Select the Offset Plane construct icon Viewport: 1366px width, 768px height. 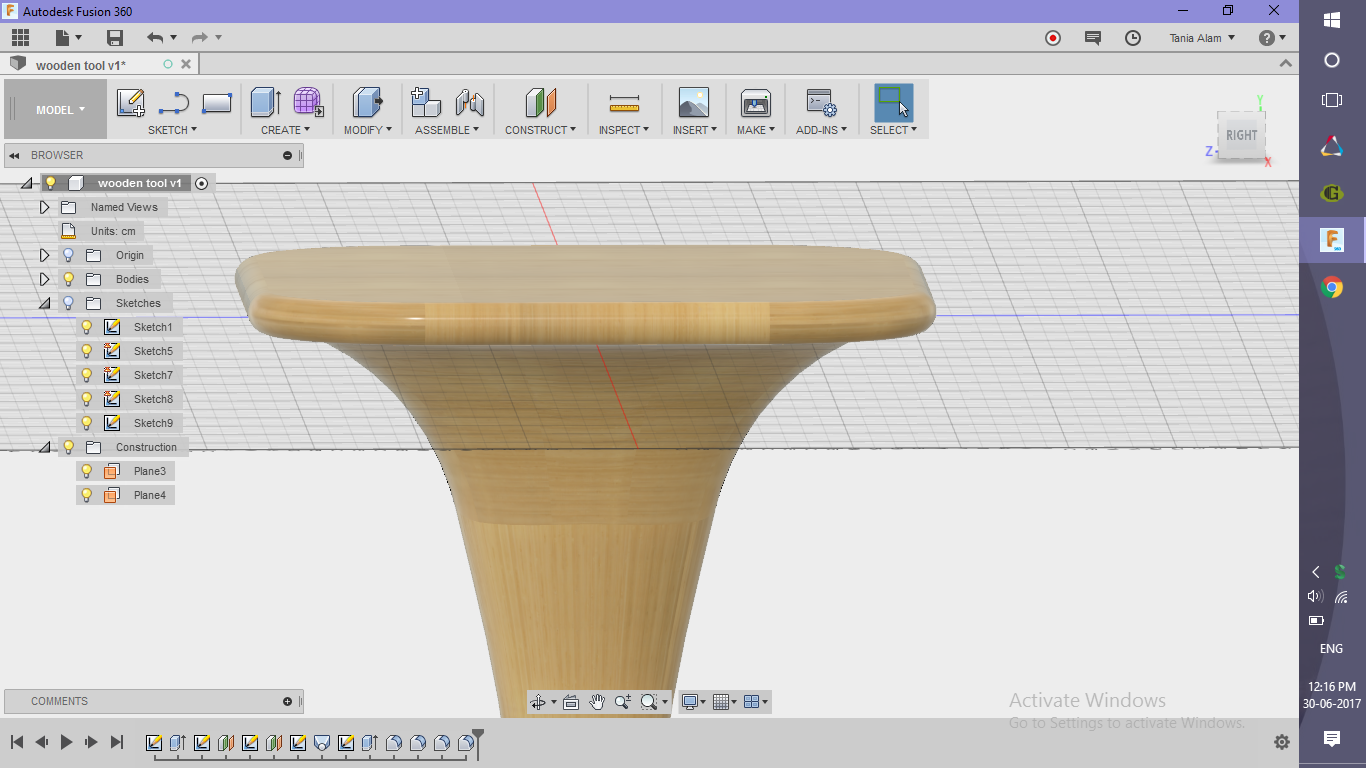[x=540, y=103]
